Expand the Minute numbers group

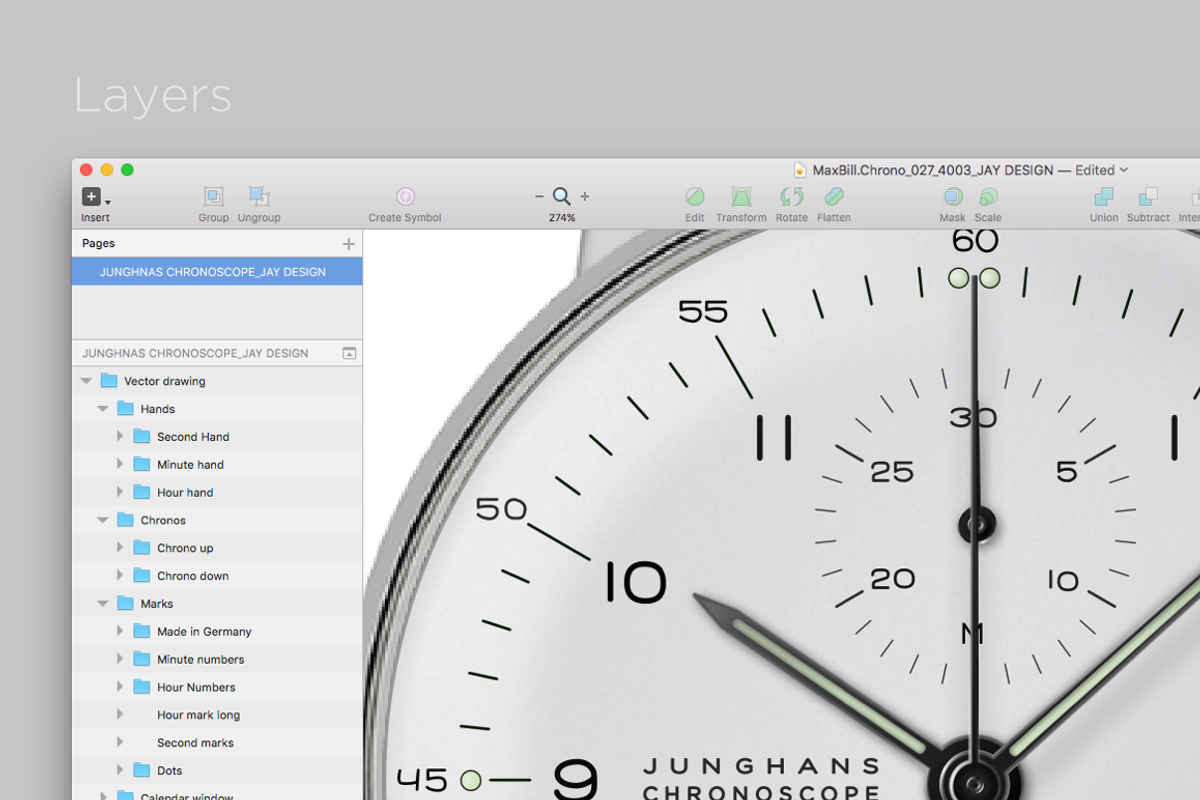pos(119,659)
